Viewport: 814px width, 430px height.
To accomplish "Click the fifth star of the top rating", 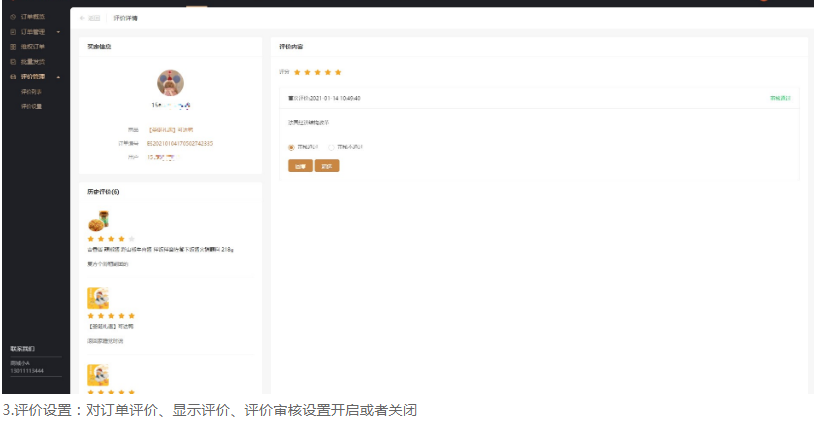I will tap(338, 72).
